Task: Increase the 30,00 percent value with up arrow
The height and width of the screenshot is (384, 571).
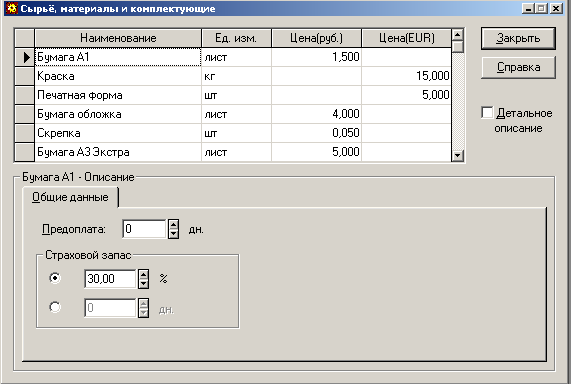Action: 143,274
